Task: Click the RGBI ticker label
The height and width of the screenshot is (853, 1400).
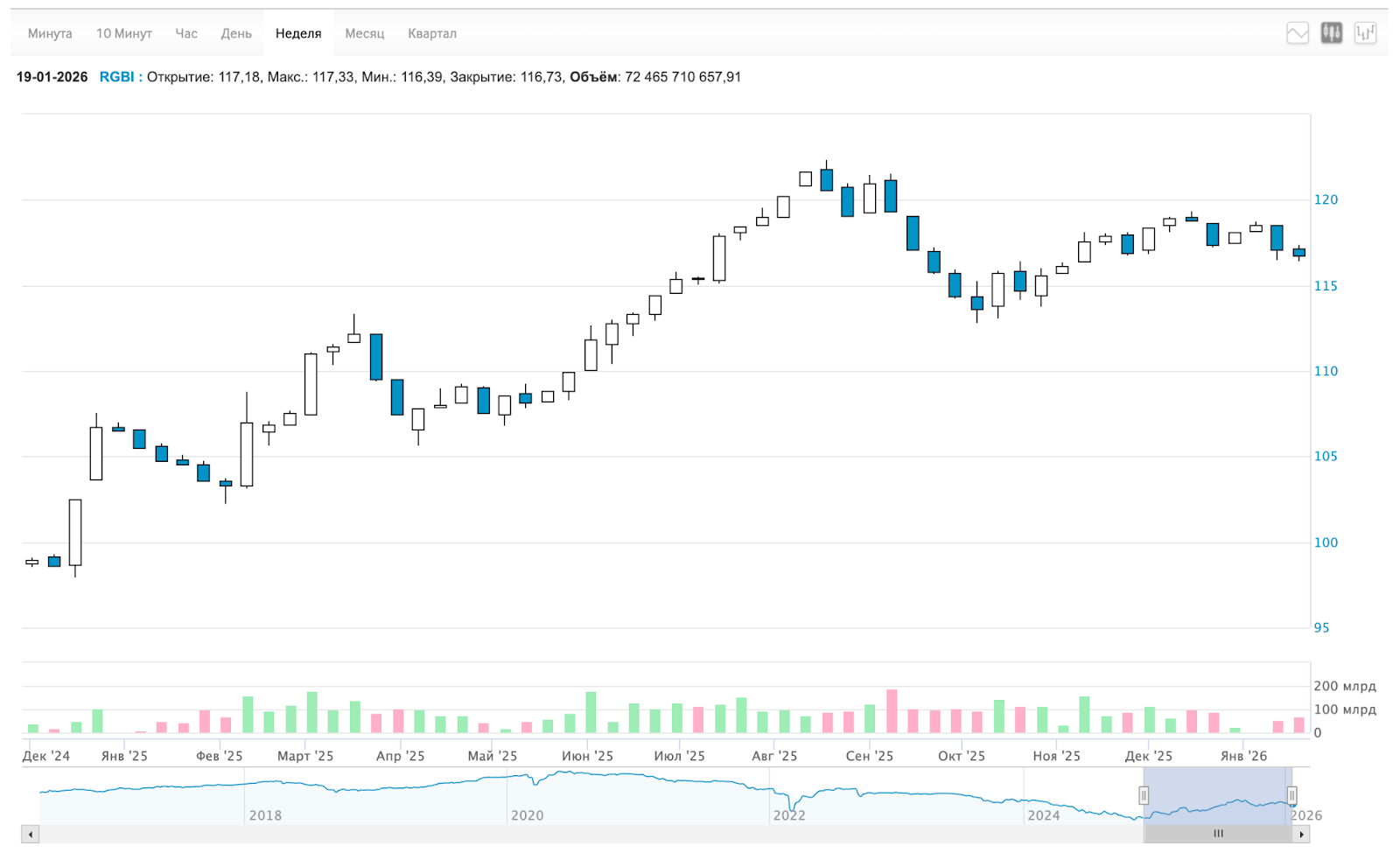Action: point(116,77)
